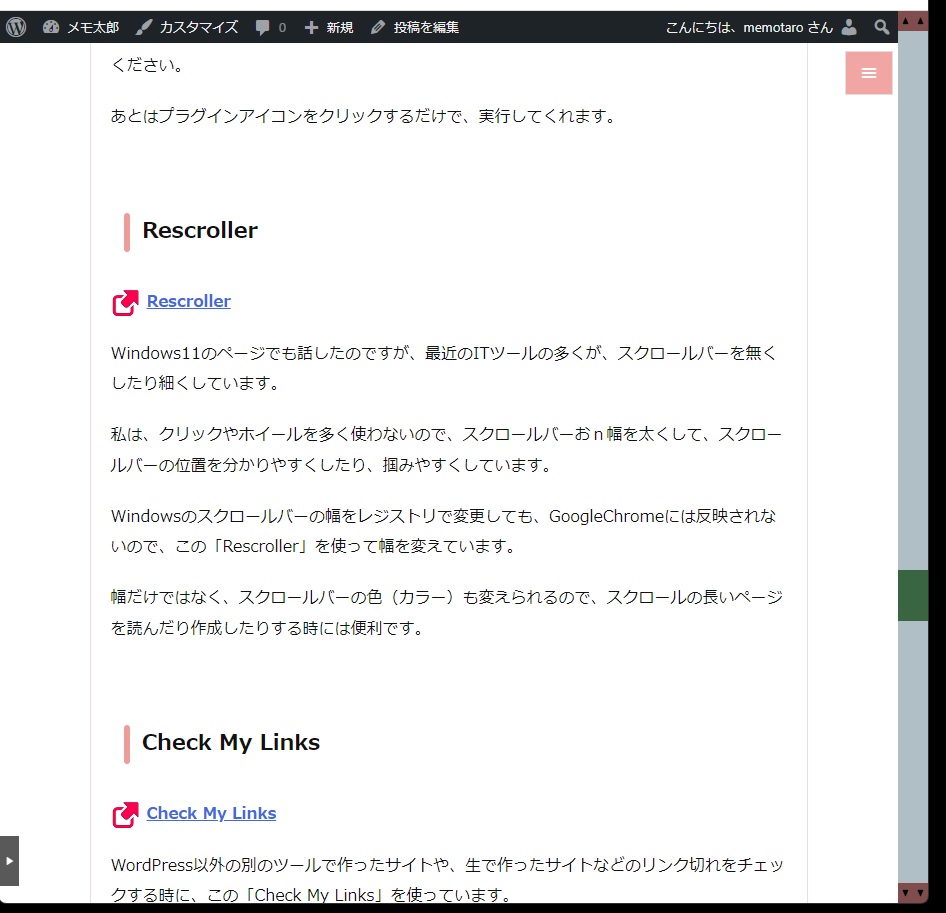
Task: Click the user avatar silhouette icon
Action: (849, 27)
